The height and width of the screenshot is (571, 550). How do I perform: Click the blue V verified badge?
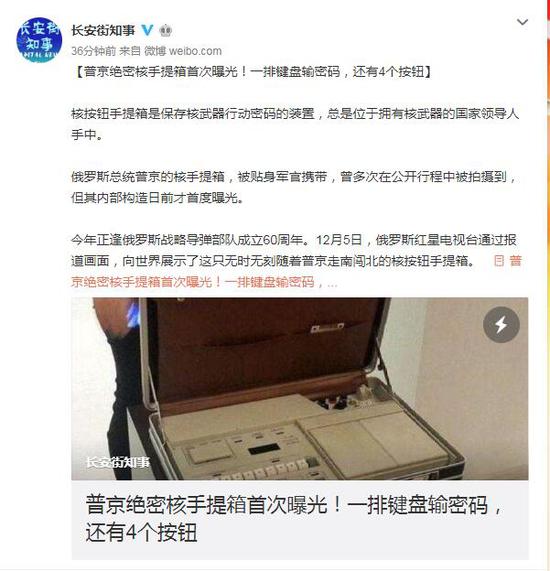click(x=147, y=31)
